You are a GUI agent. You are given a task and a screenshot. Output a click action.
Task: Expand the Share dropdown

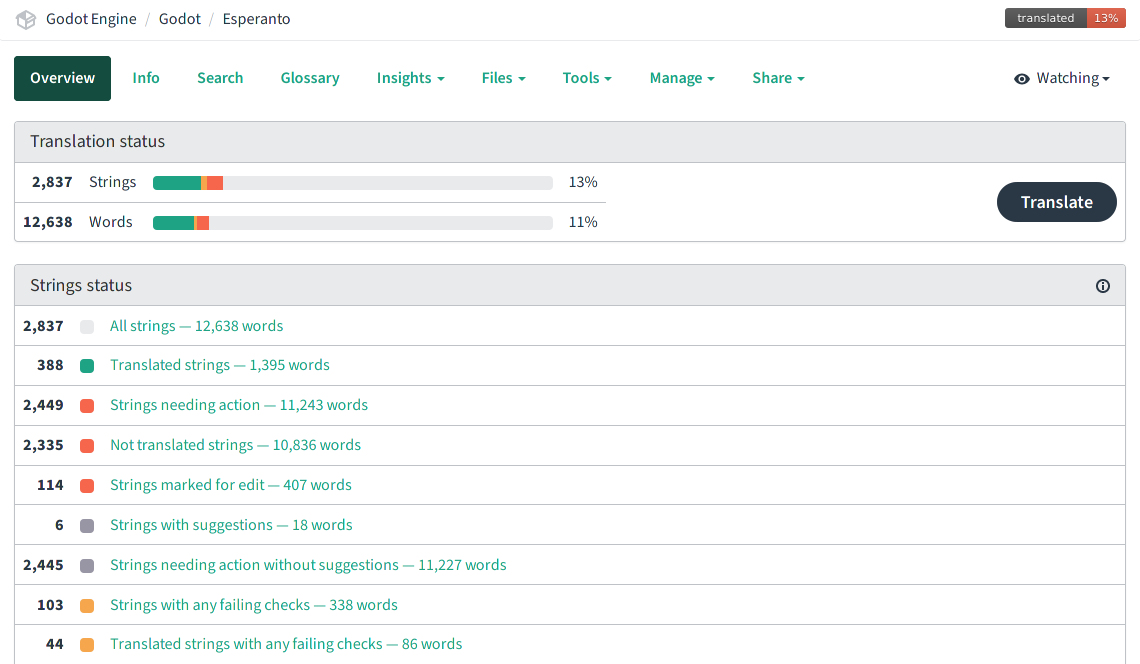click(x=778, y=78)
